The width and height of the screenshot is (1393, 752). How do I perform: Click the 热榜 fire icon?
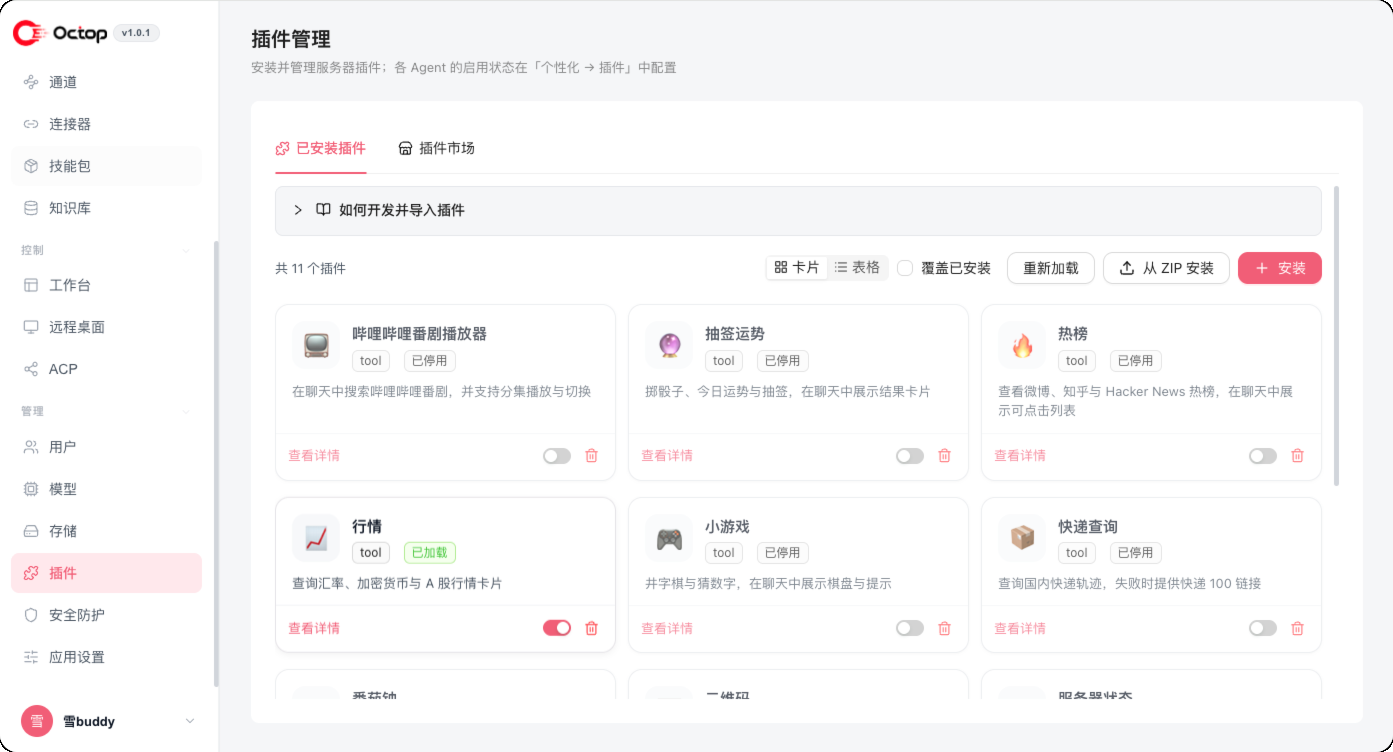coord(1022,346)
